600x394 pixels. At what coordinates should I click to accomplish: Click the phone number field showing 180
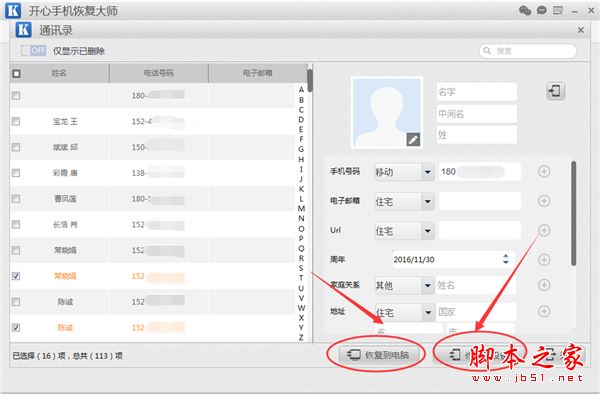coord(480,171)
